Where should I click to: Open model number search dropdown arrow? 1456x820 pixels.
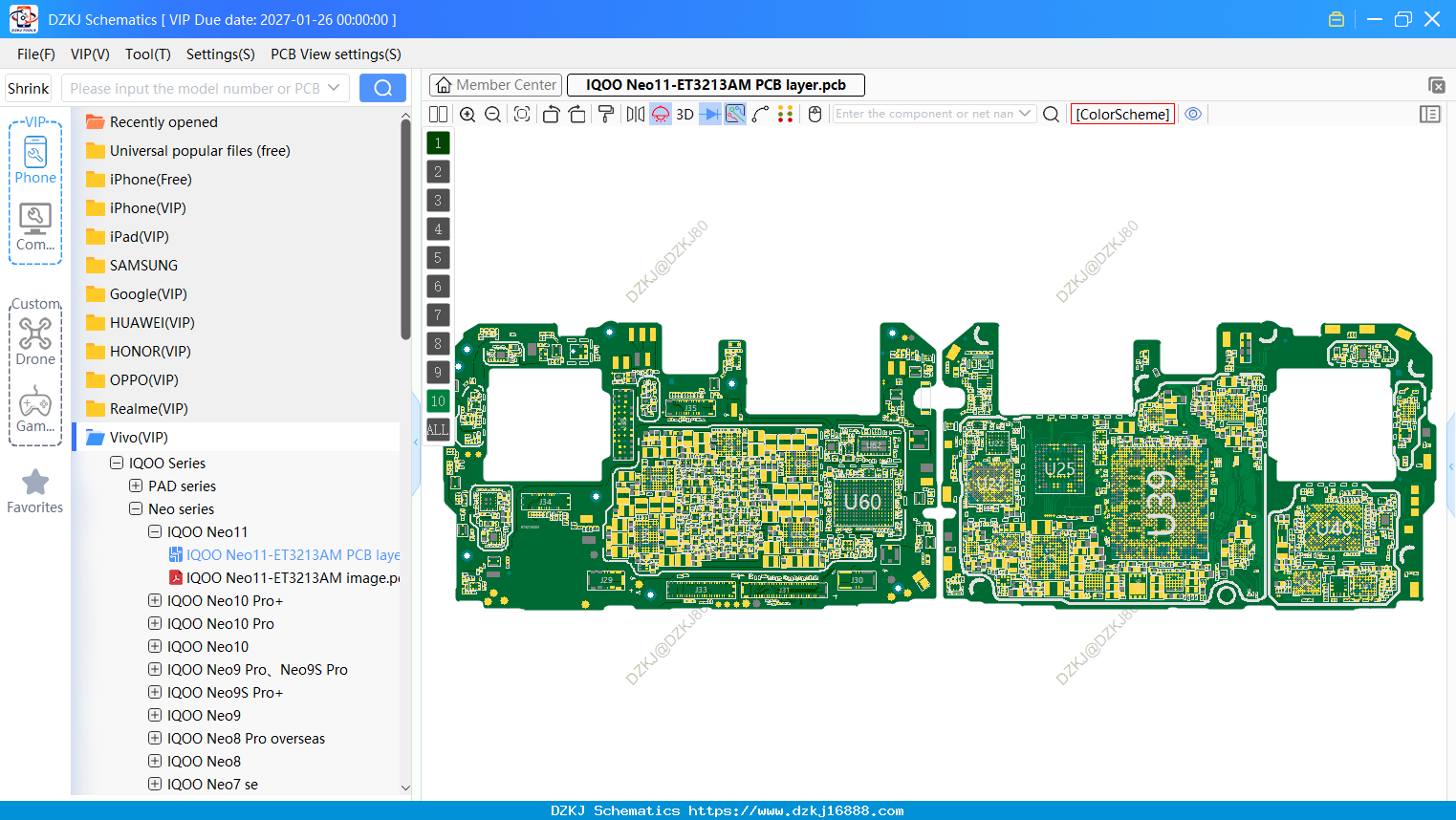(x=334, y=88)
